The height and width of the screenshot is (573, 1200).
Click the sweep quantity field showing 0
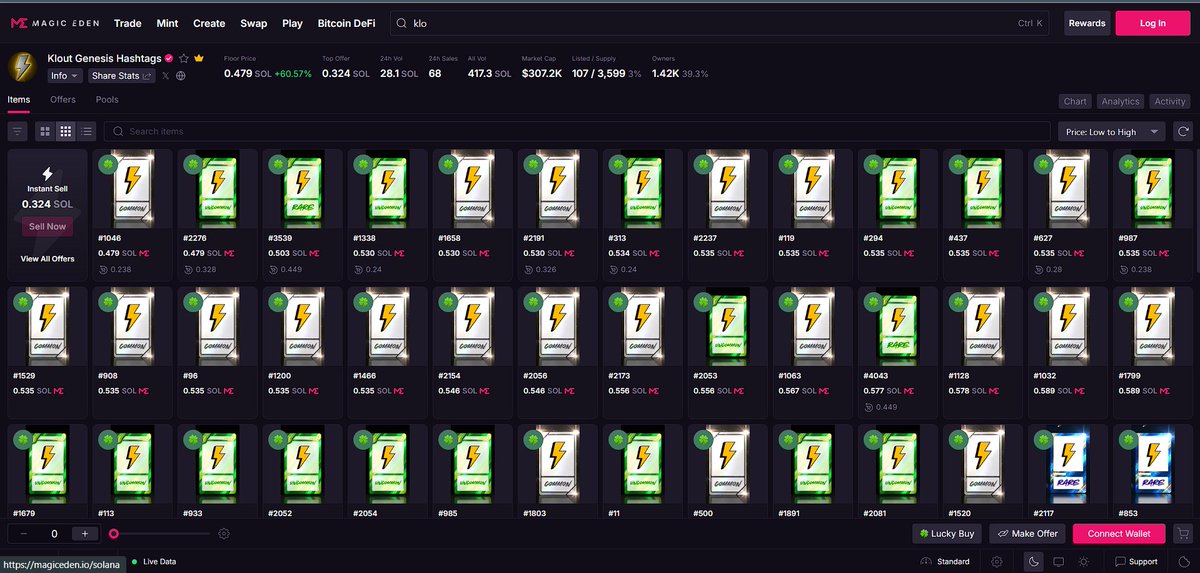(x=54, y=534)
